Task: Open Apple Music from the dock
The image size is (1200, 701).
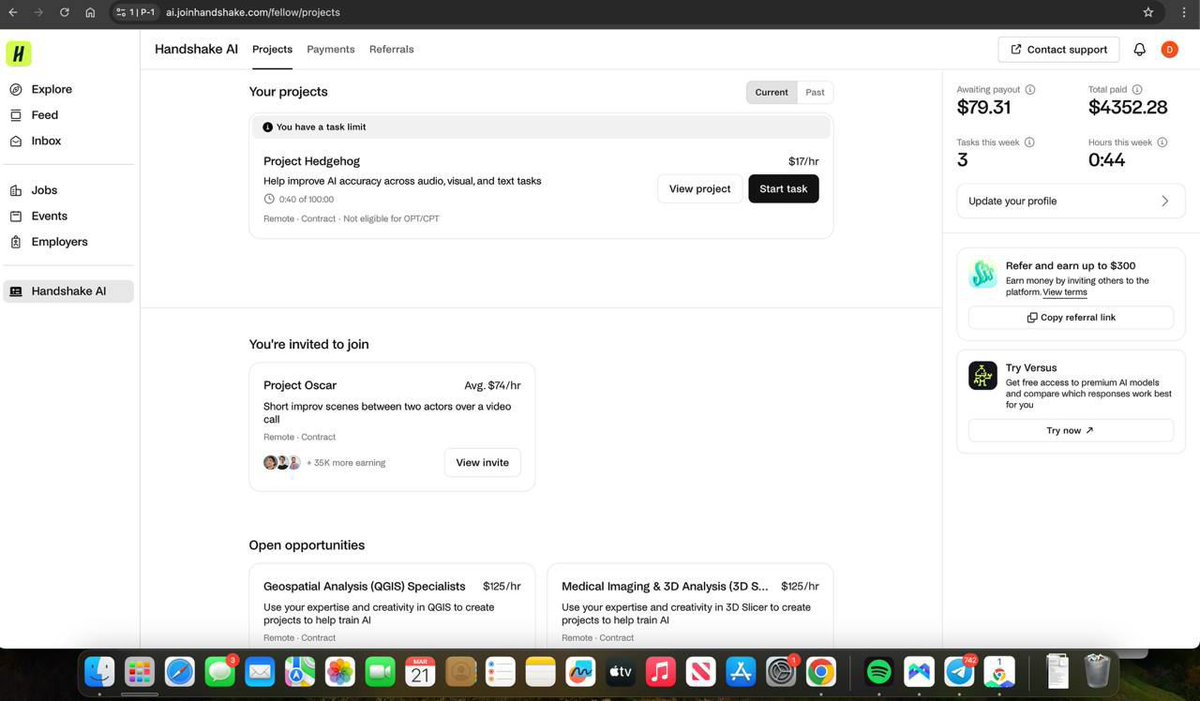Action: coord(661,671)
